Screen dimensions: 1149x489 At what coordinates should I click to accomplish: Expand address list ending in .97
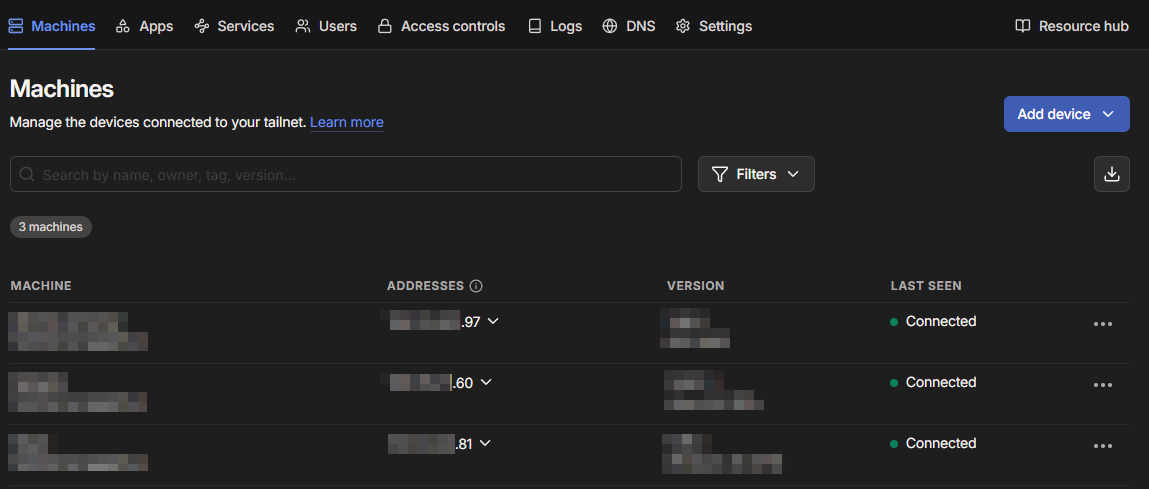pos(492,321)
